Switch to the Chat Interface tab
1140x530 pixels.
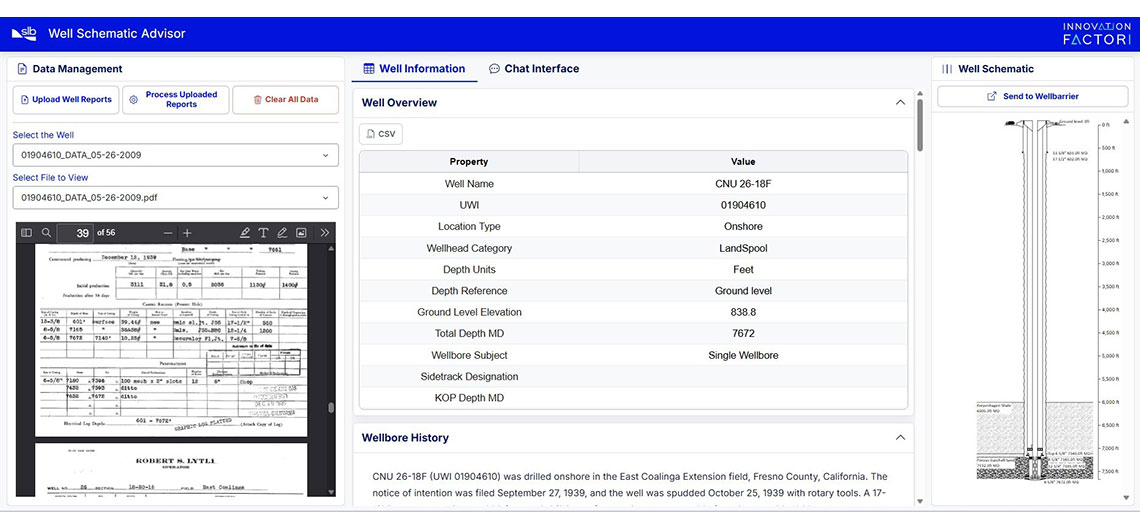pos(534,69)
